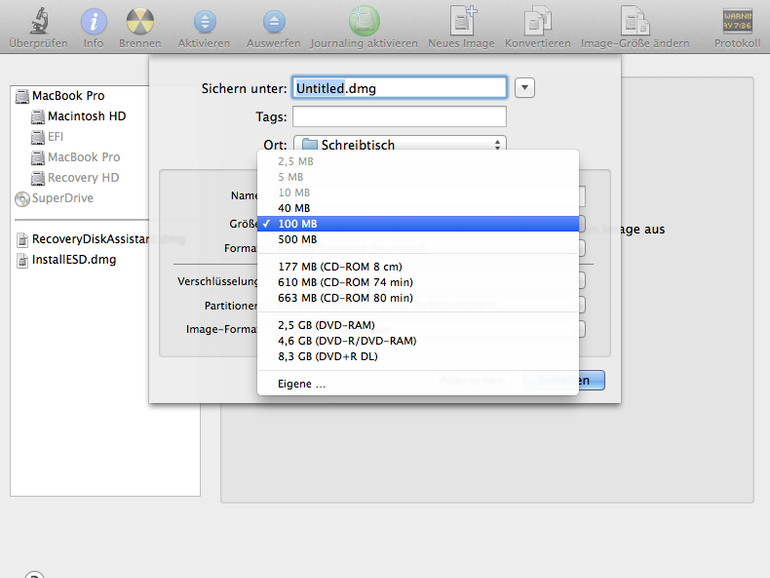
Task: Click the Recovery HD disk icon
Action: click(x=38, y=178)
